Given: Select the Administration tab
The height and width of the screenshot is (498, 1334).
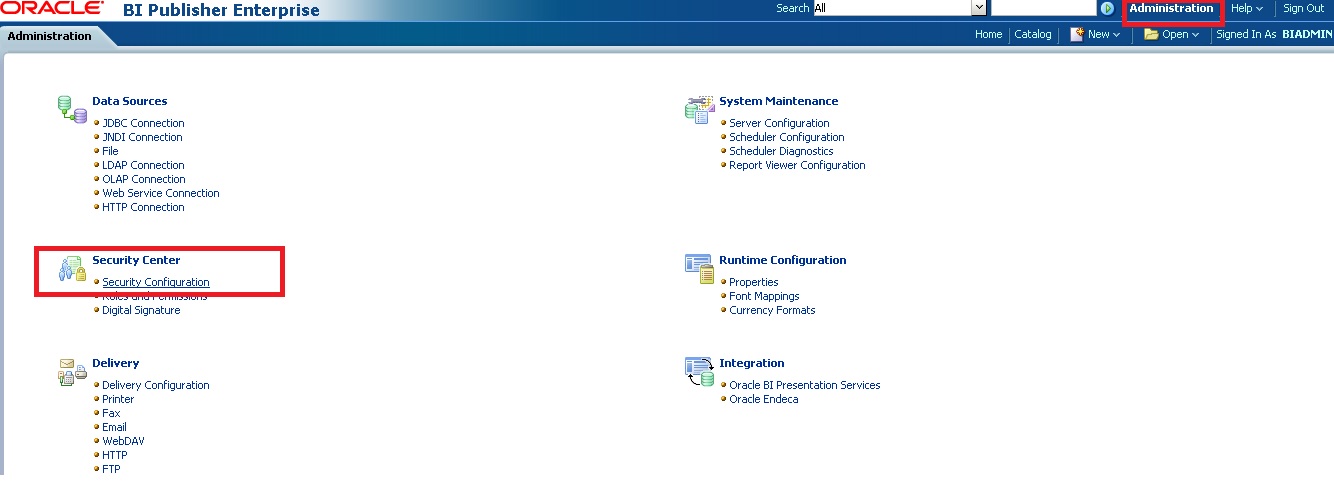Looking at the screenshot, I should point(50,36).
